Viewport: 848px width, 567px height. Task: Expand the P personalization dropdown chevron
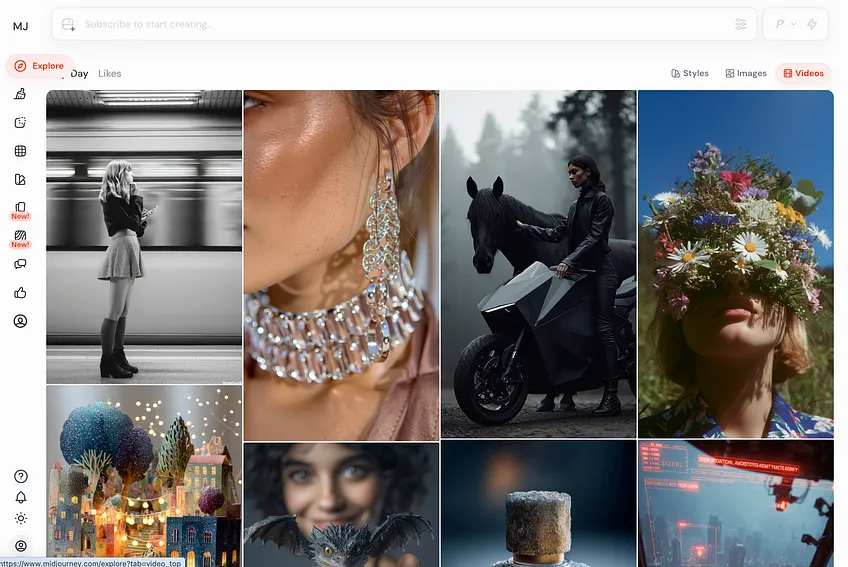pyautogui.click(x=793, y=24)
